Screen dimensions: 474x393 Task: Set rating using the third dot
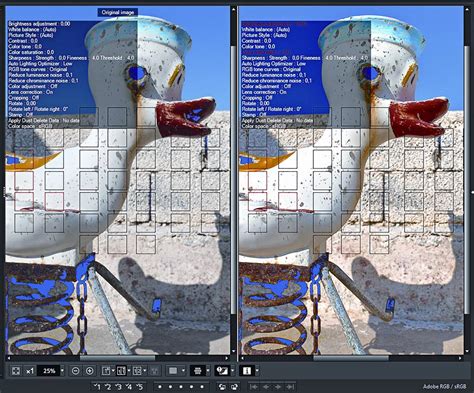point(181,387)
